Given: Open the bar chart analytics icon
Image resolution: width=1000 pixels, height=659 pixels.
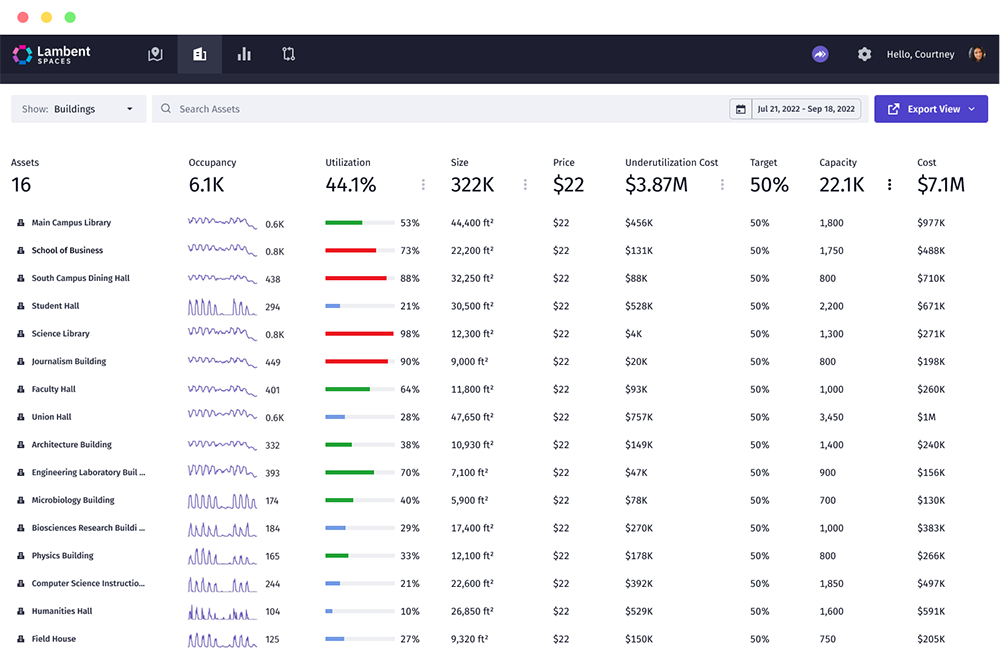Looking at the screenshot, I should coord(244,54).
